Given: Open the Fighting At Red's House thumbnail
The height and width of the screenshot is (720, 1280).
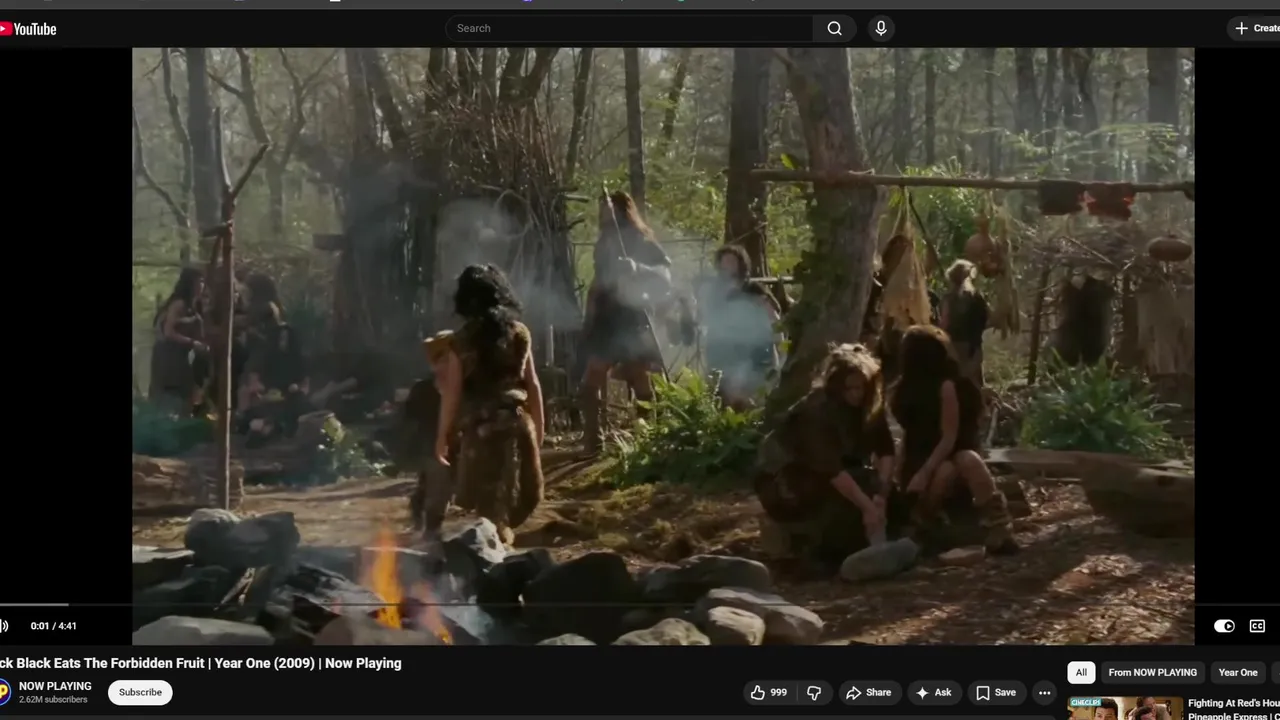Looking at the screenshot, I should [1124, 708].
